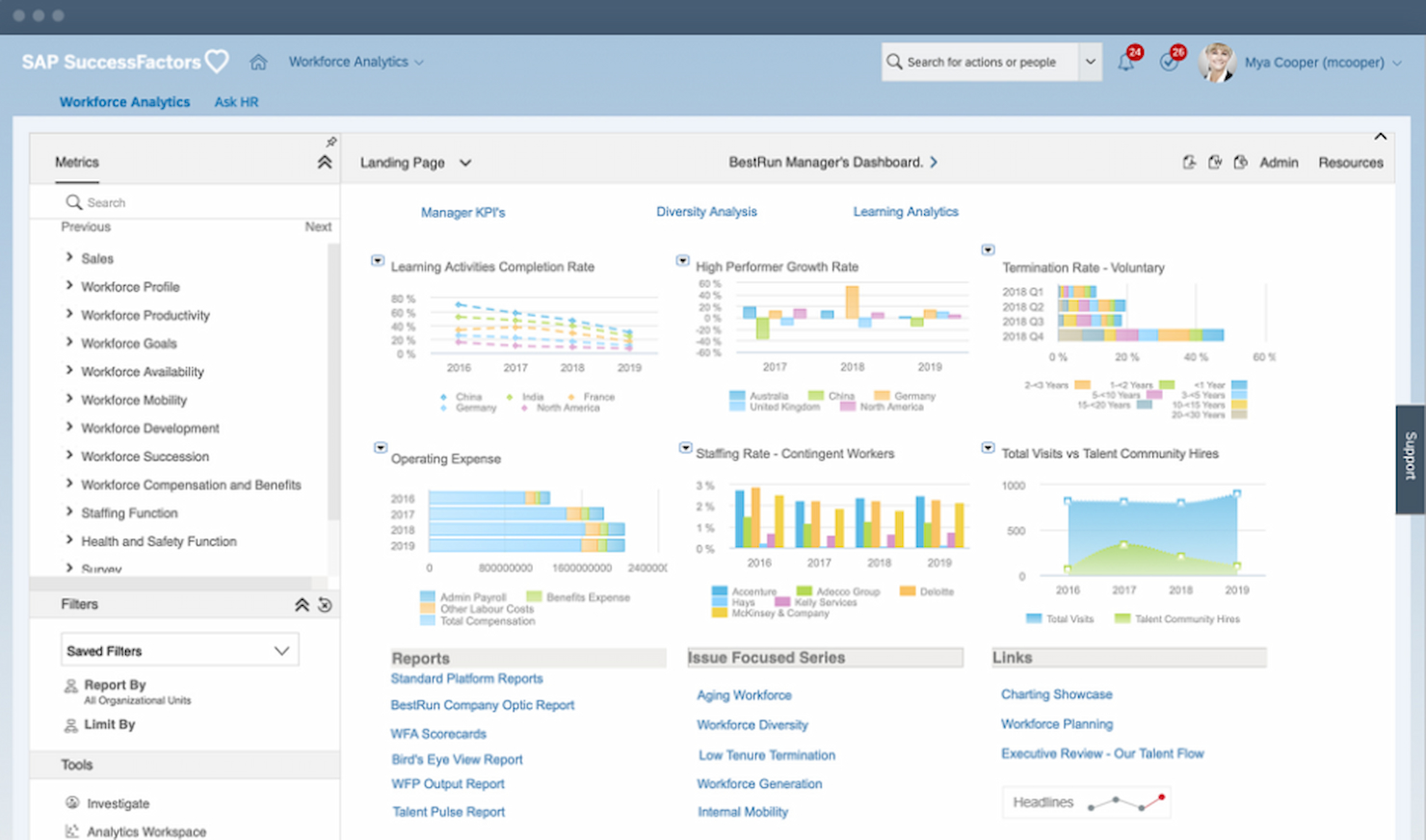Open the Operating Expense chart menu
The width and height of the screenshot is (1426, 840).
(x=381, y=448)
